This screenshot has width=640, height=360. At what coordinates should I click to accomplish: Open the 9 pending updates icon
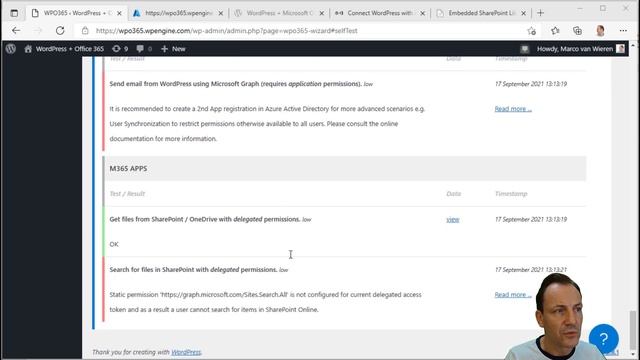[120, 49]
